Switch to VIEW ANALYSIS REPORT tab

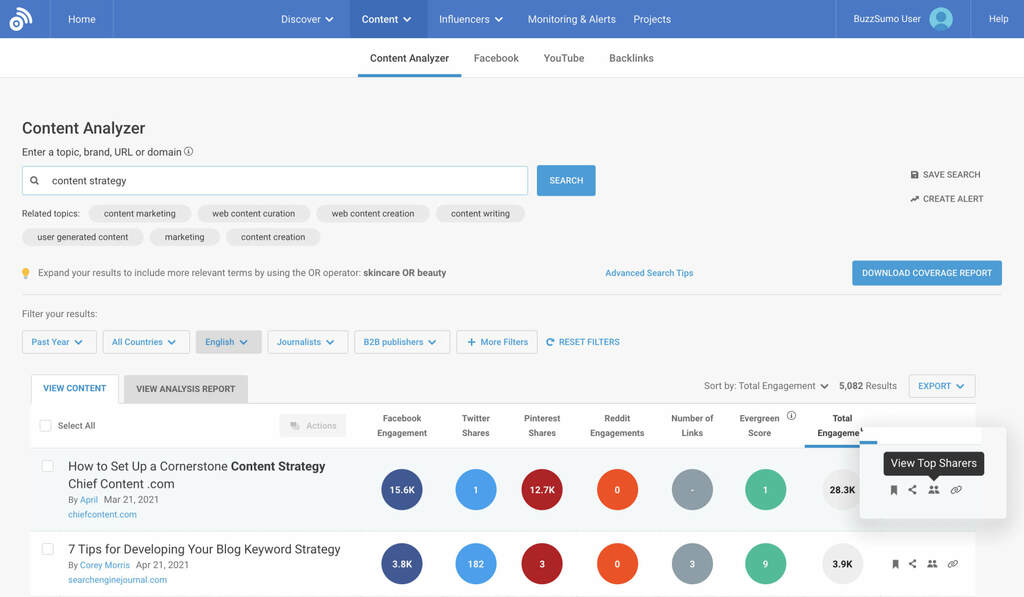[185, 389]
